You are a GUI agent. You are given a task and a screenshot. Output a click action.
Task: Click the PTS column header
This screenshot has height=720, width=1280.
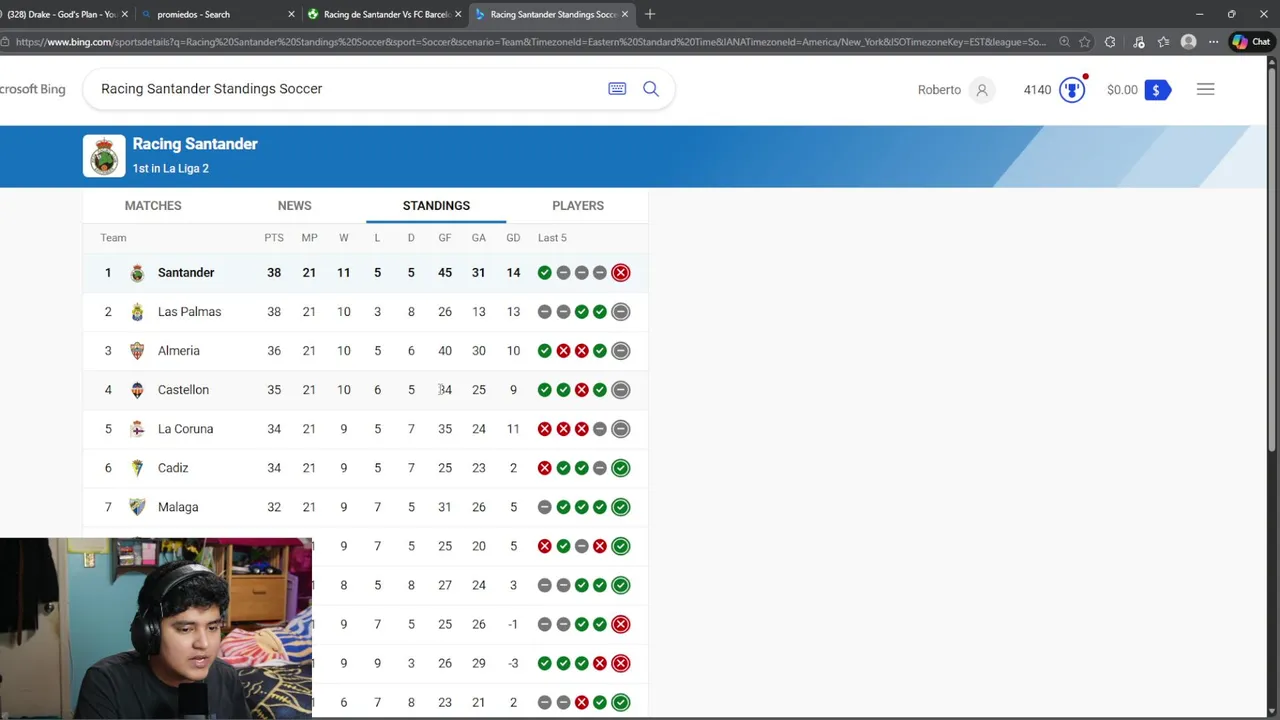274,238
